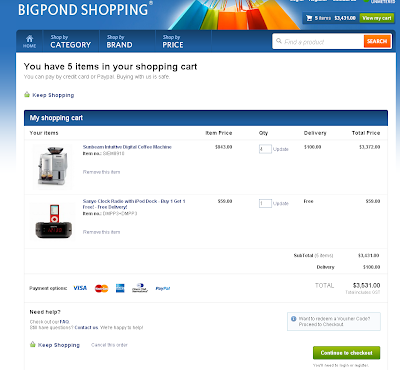
Task: Click the orange Search button
Action: click(377, 41)
